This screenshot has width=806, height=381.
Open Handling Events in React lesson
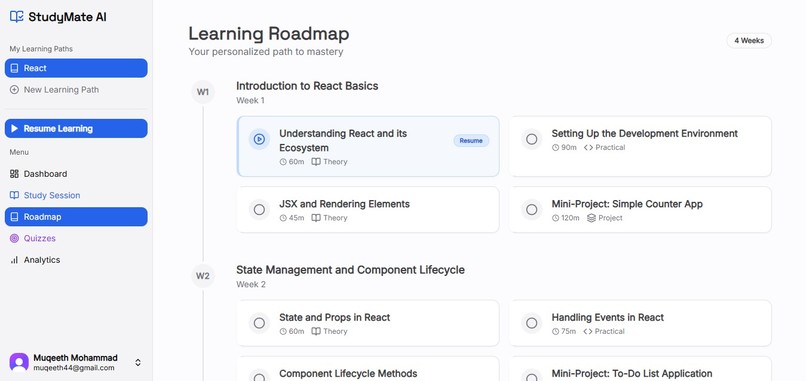pos(640,323)
